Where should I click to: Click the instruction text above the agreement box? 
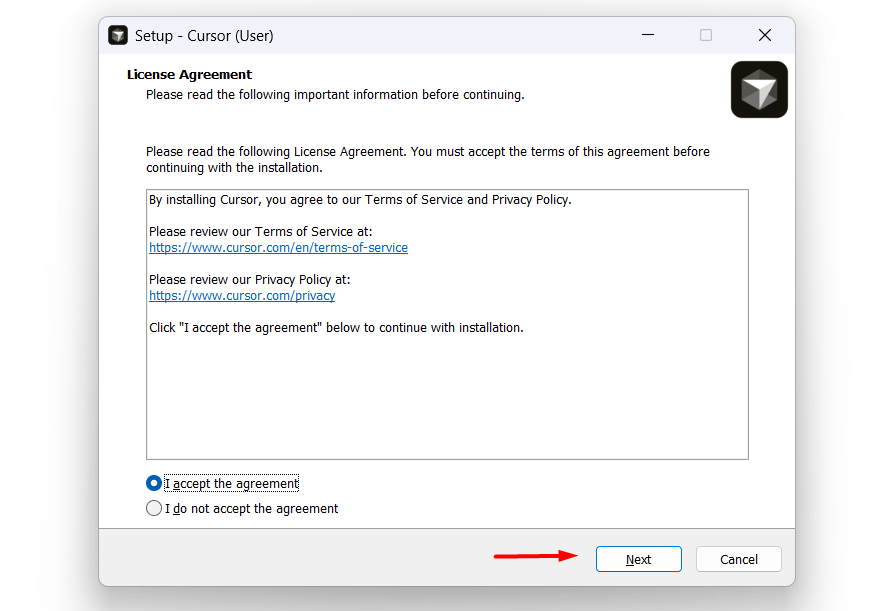coord(428,159)
